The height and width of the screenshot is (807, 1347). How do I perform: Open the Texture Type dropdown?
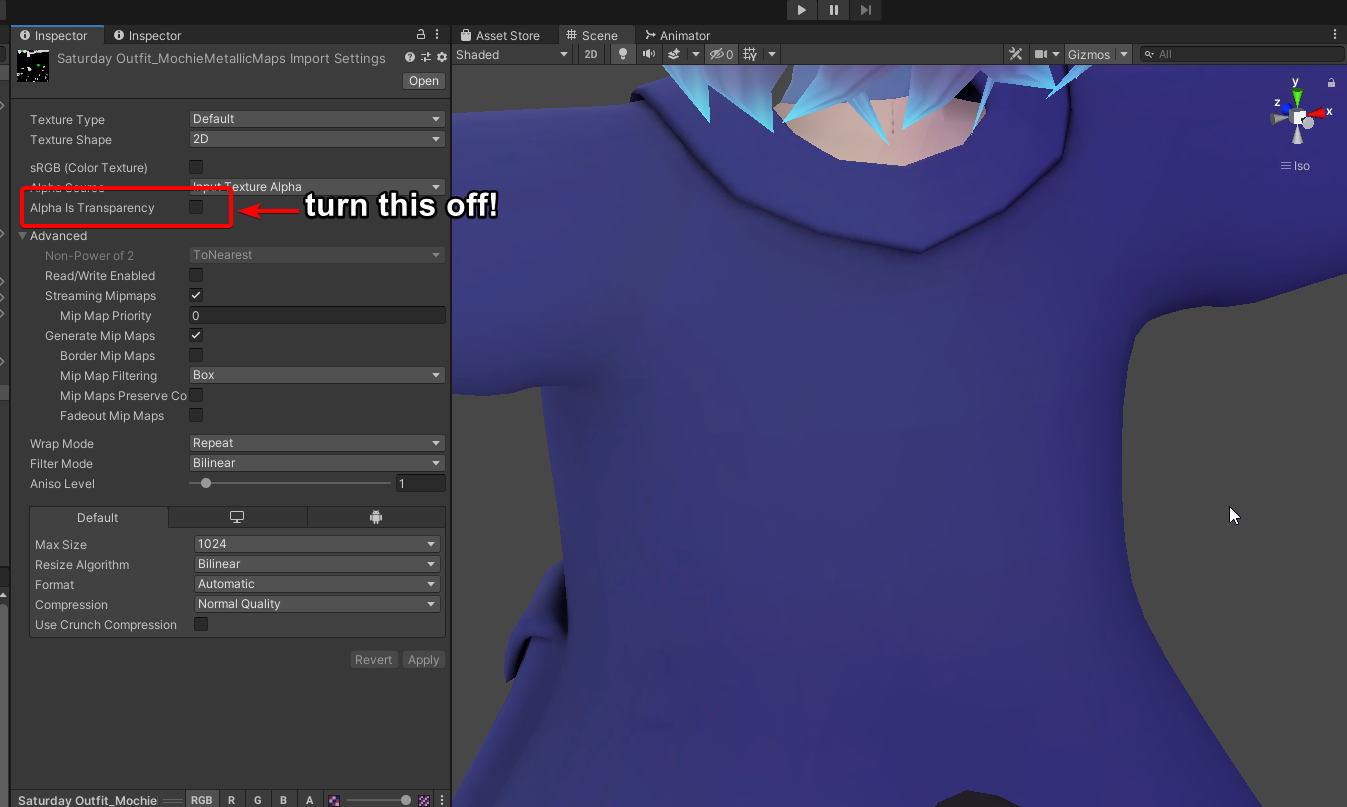click(x=316, y=119)
